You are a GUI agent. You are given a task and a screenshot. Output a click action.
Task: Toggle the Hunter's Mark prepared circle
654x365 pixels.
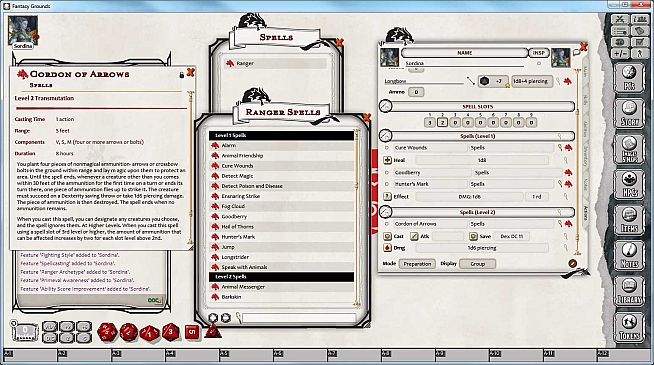387,184
